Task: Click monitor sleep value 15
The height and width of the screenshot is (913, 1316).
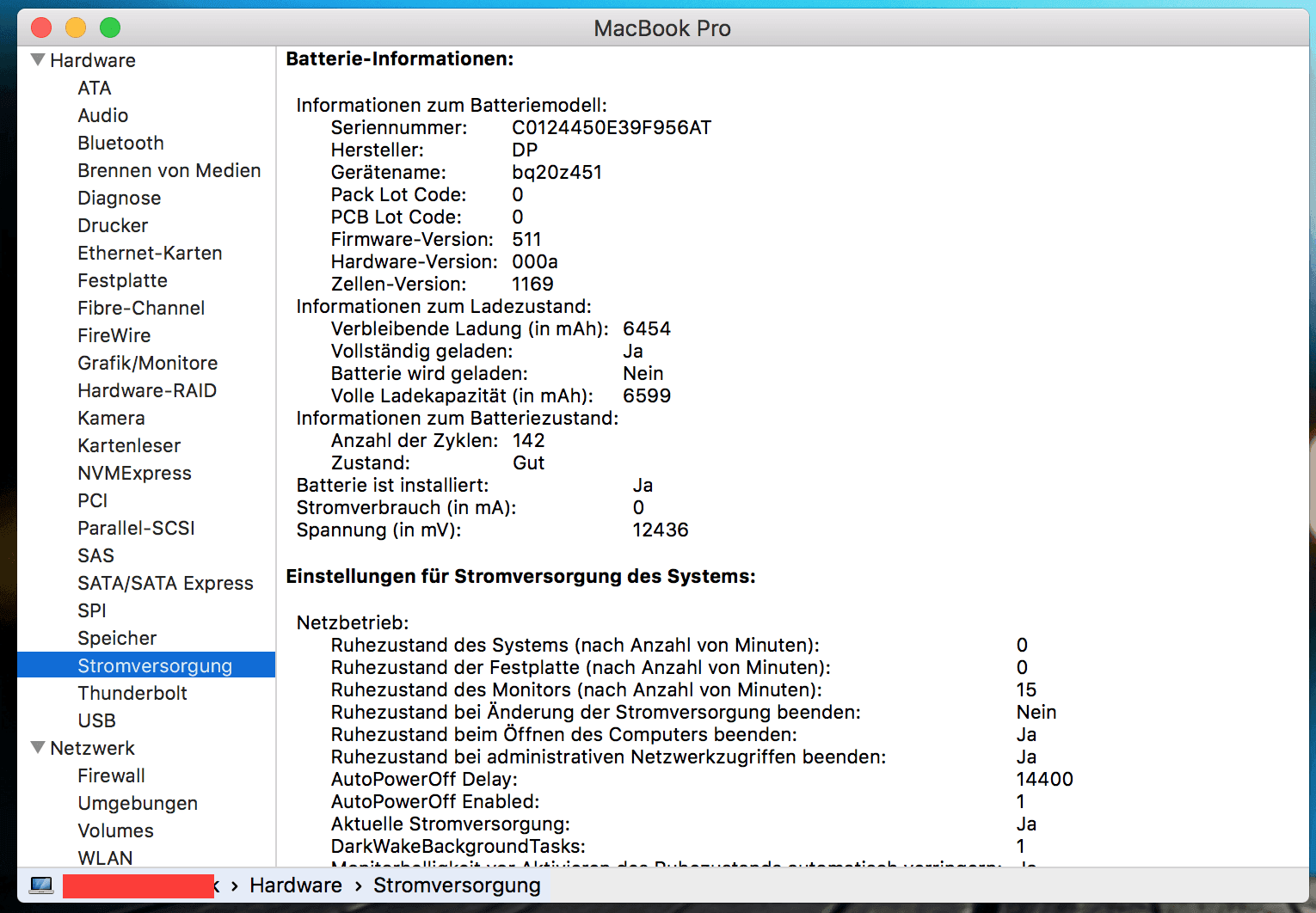Action: pos(1026,689)
